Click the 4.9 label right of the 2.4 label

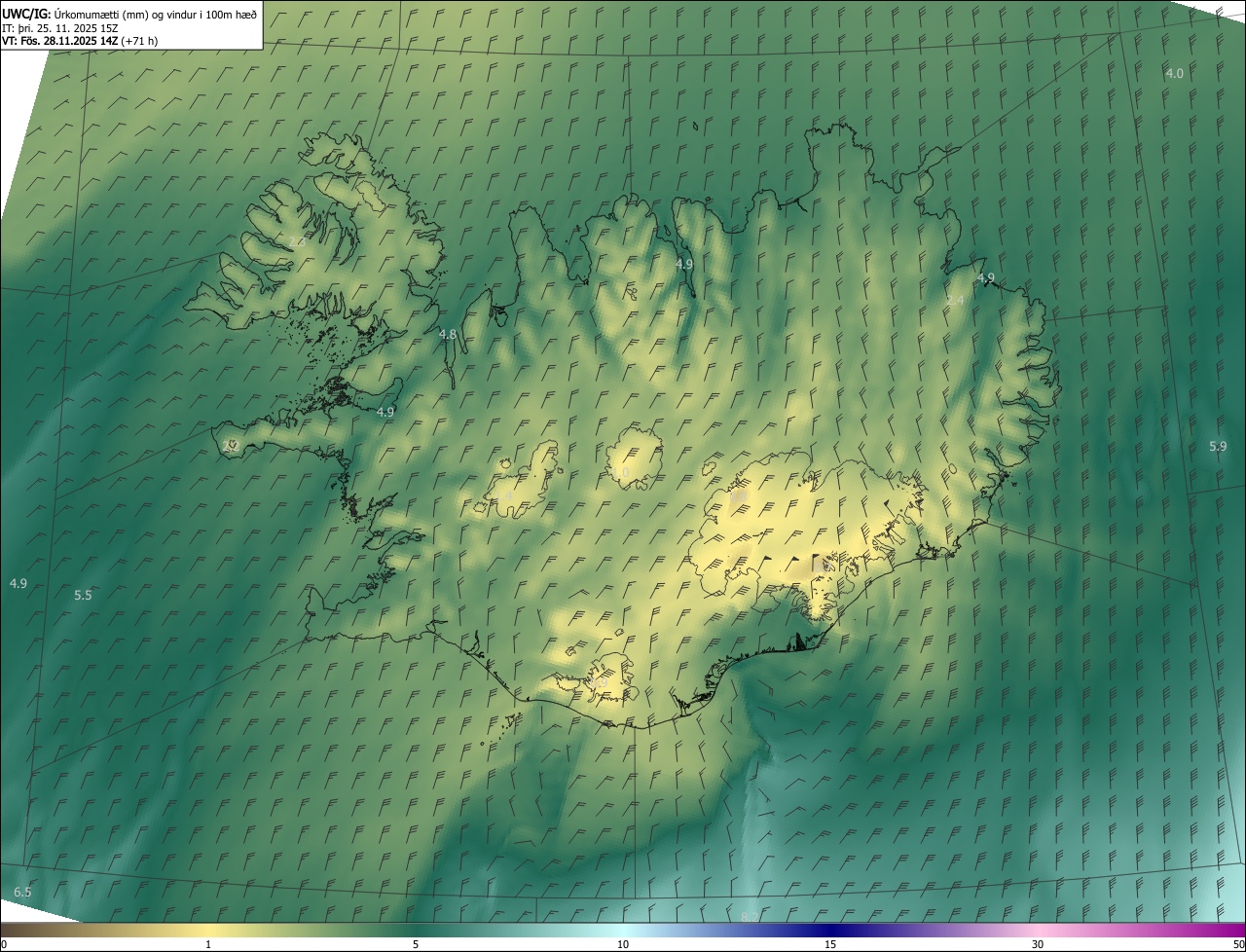(986, 278)
